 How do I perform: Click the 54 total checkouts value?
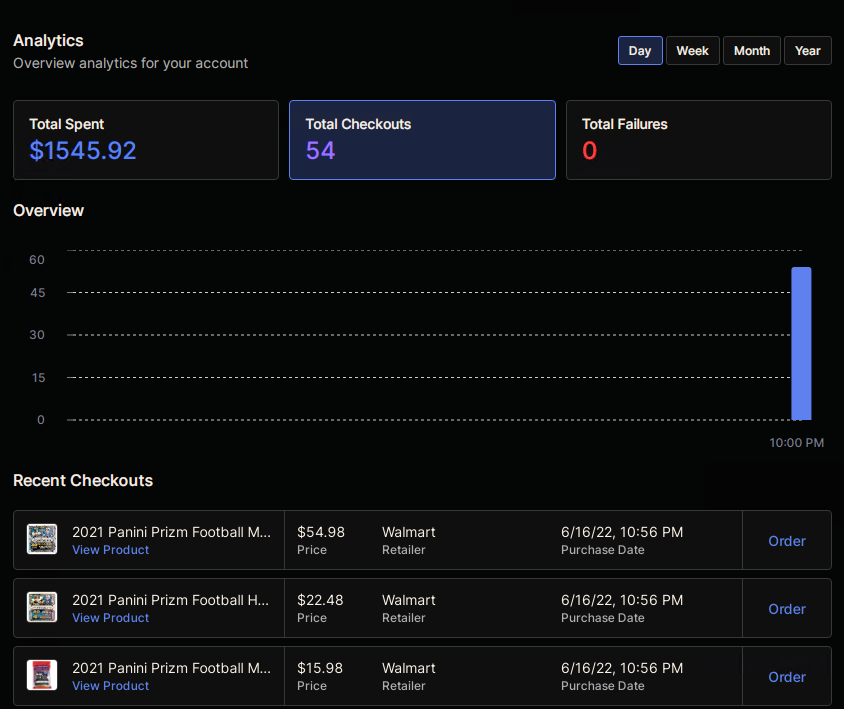[320, 150]
